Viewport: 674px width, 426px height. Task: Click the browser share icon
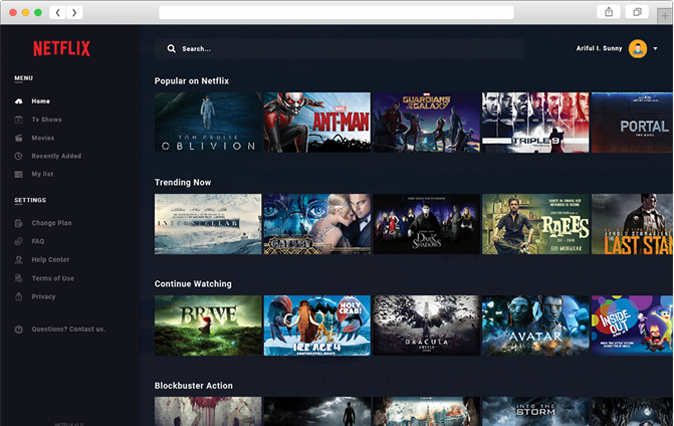tap(609, 12)
